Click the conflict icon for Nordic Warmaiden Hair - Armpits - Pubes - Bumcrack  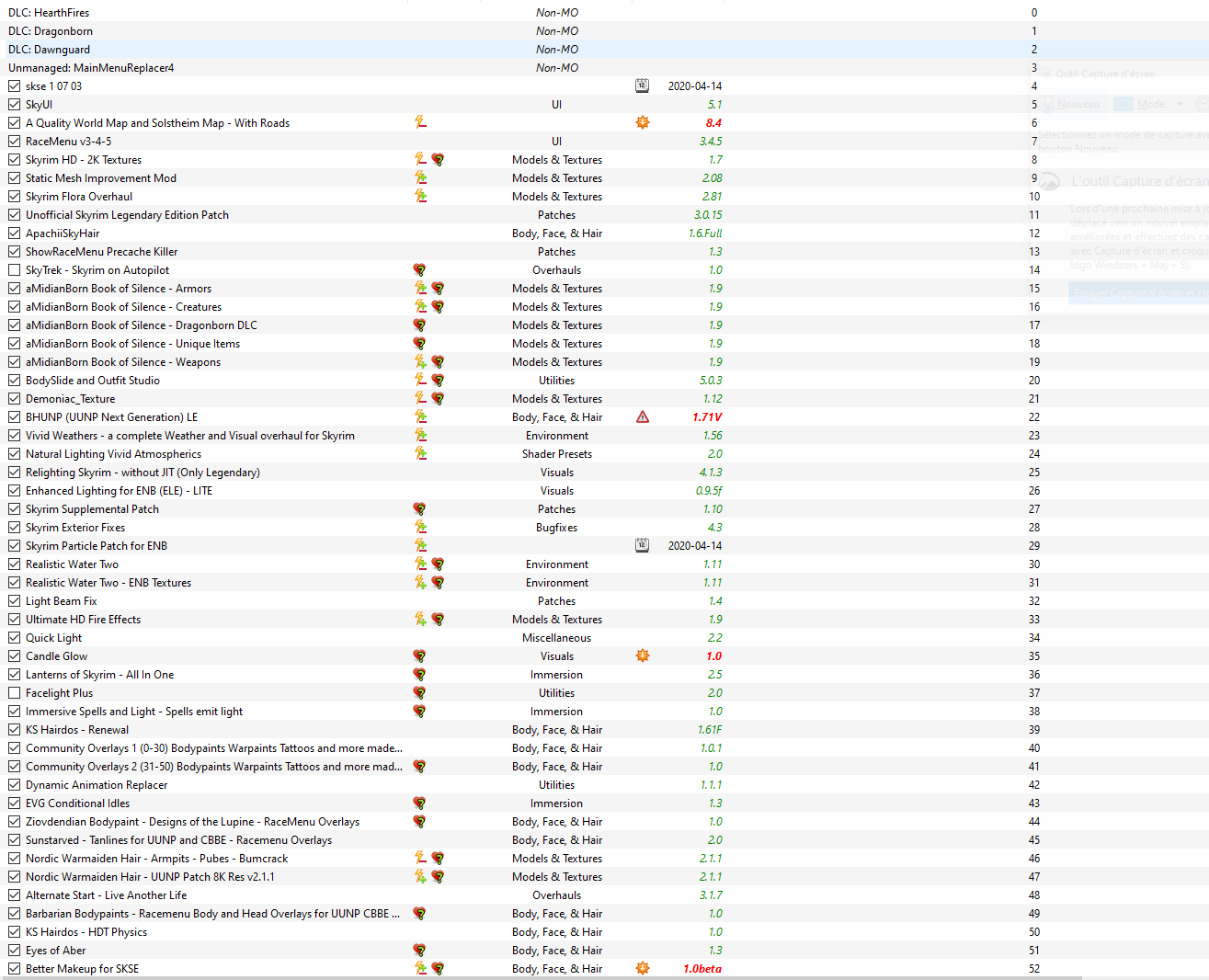pyautogui.click(x=420, y=858)
